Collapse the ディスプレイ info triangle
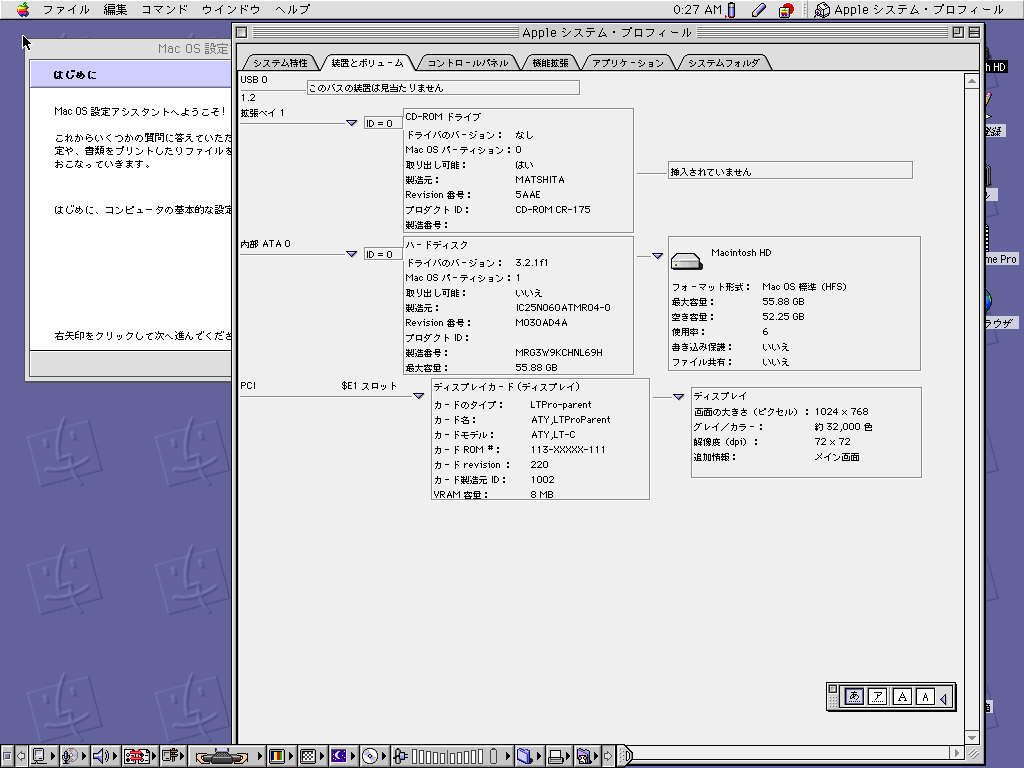 coord(679,396)
